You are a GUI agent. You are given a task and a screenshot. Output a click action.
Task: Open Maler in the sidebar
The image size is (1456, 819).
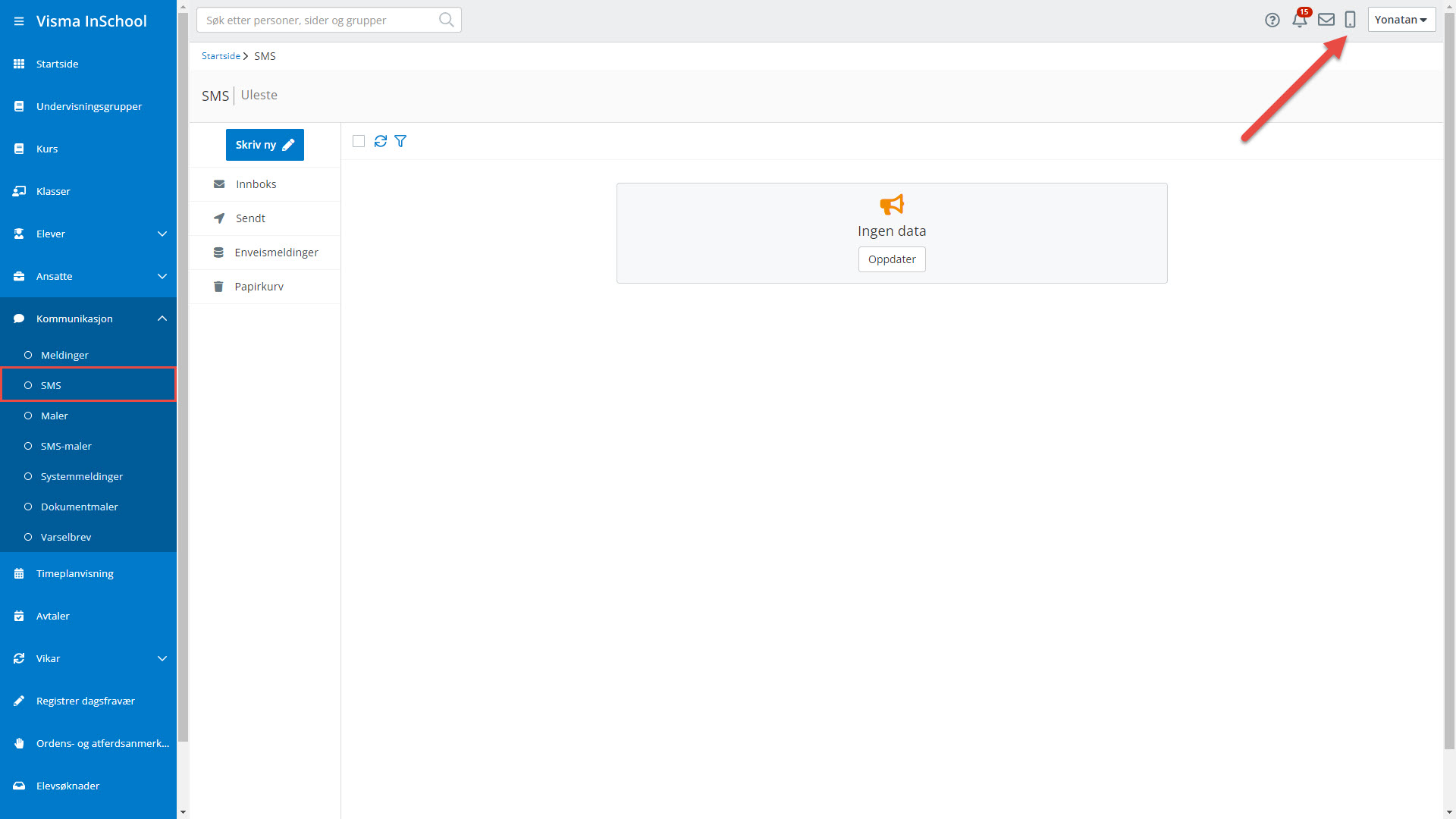(x=88, y=416)
